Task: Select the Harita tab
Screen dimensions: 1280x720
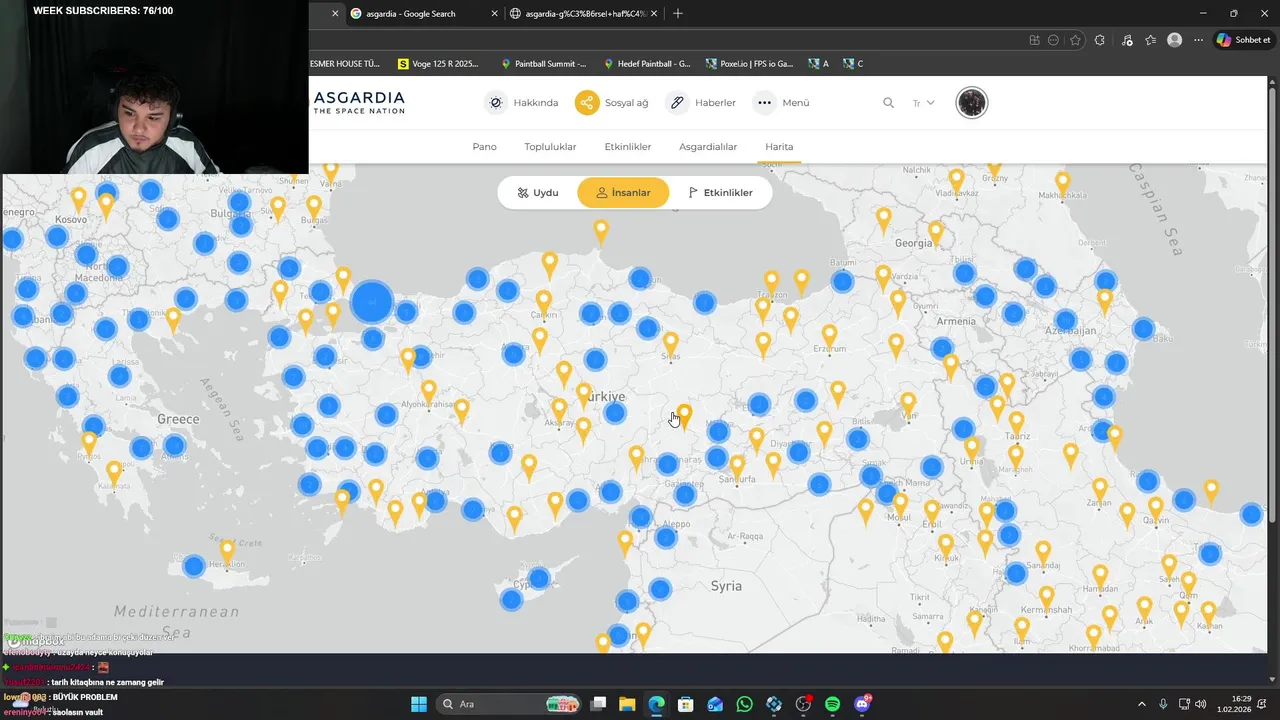Action: [x=779, y=147]
